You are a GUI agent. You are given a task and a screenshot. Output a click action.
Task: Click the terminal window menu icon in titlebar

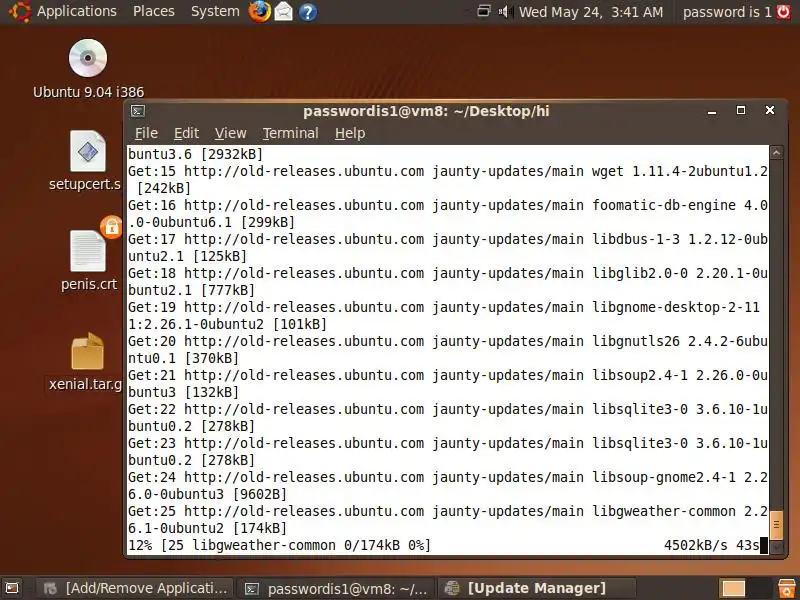138,111
